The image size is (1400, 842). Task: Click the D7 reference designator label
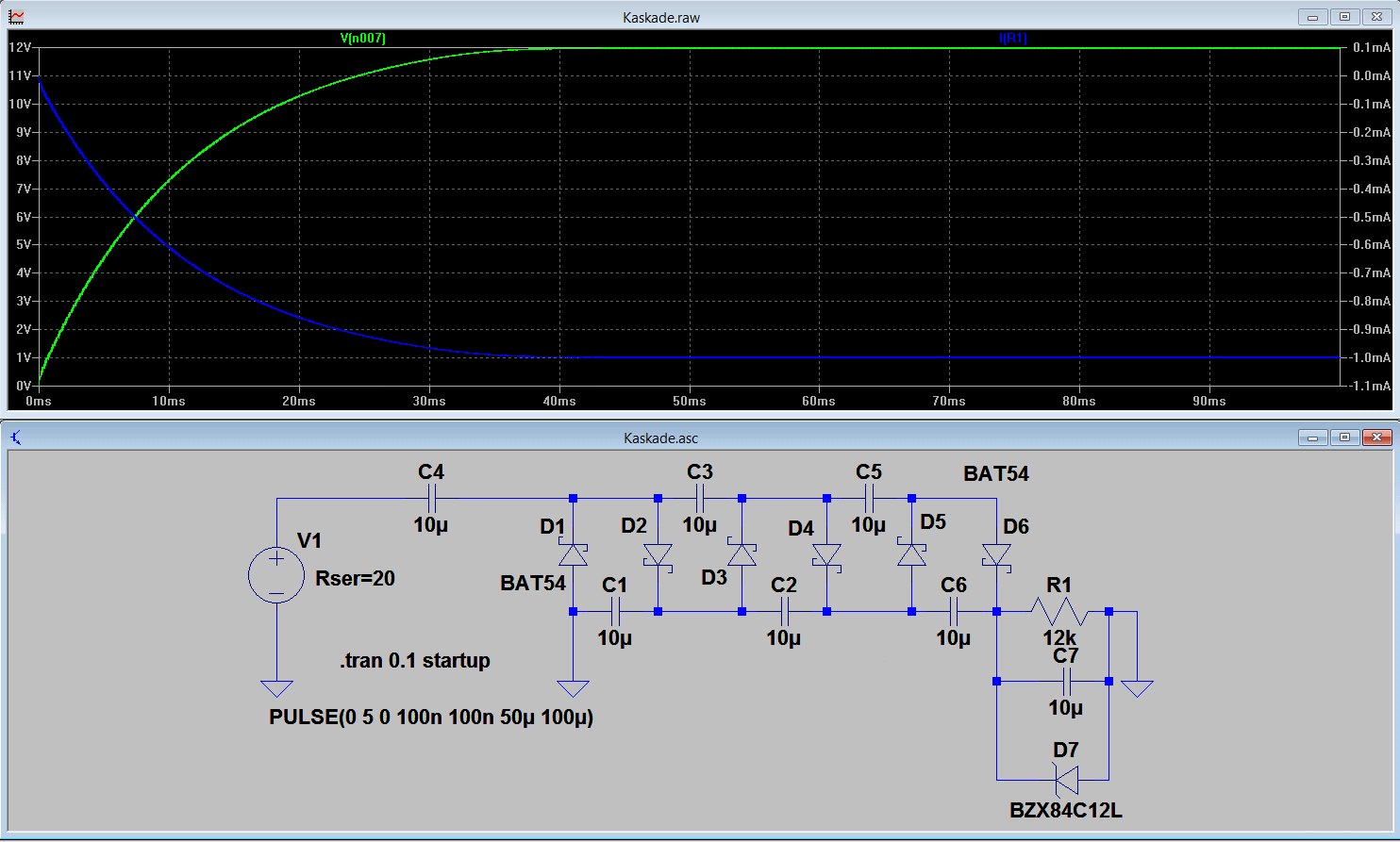tap(1066, 751)
